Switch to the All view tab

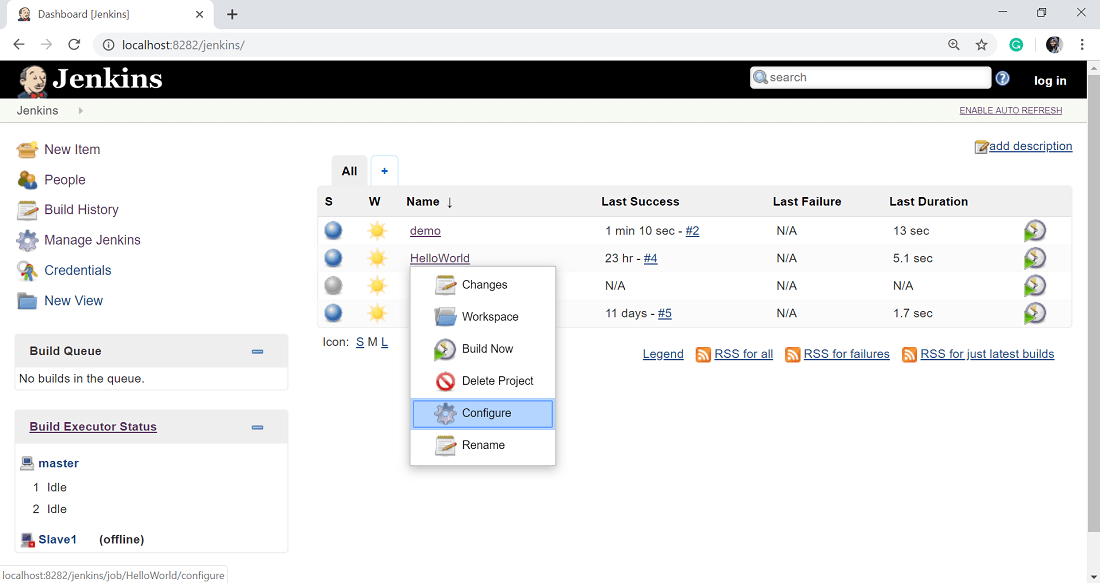click(x=349, y=171)
